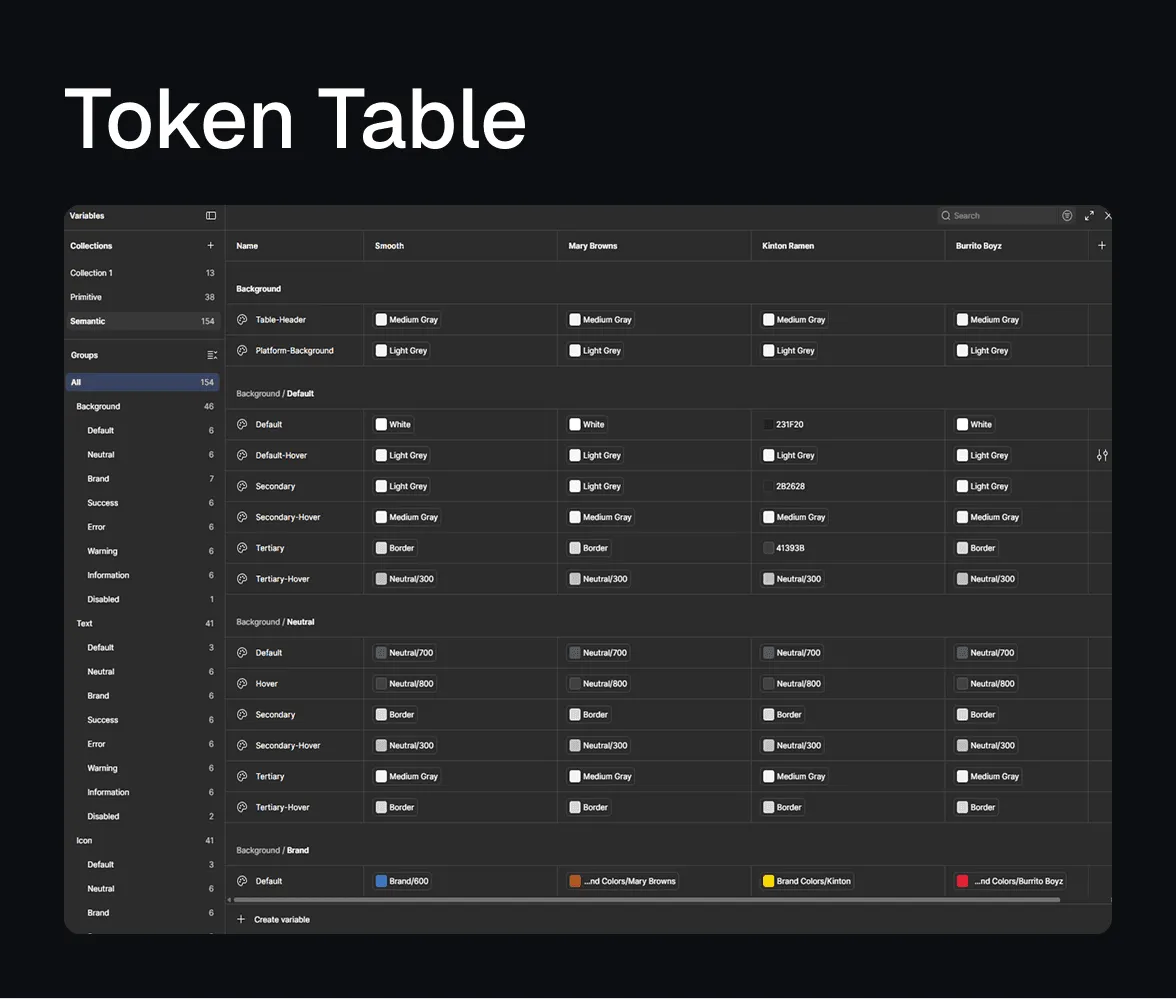Click Platform-Background Light Grey in Burrito Boyz column

tap(982, 350)
